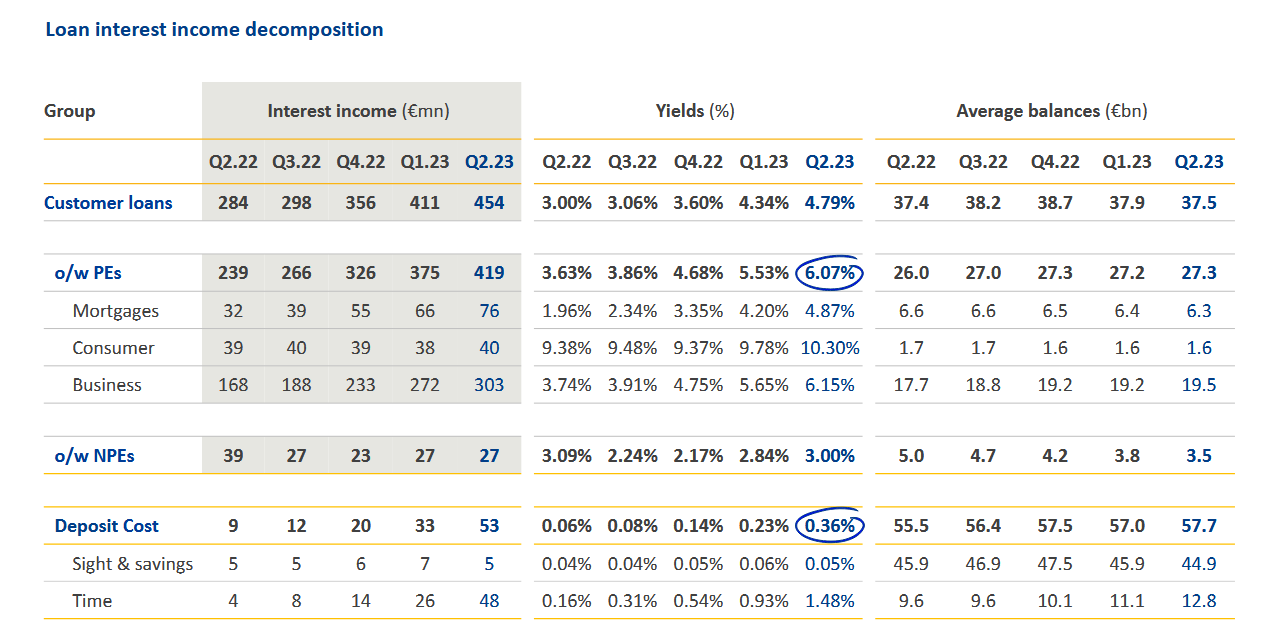Viewport: 1278px width, 632px height.
Task: Select the 57.7 deposit average balance cell
Action: (x=1198, y=526)
